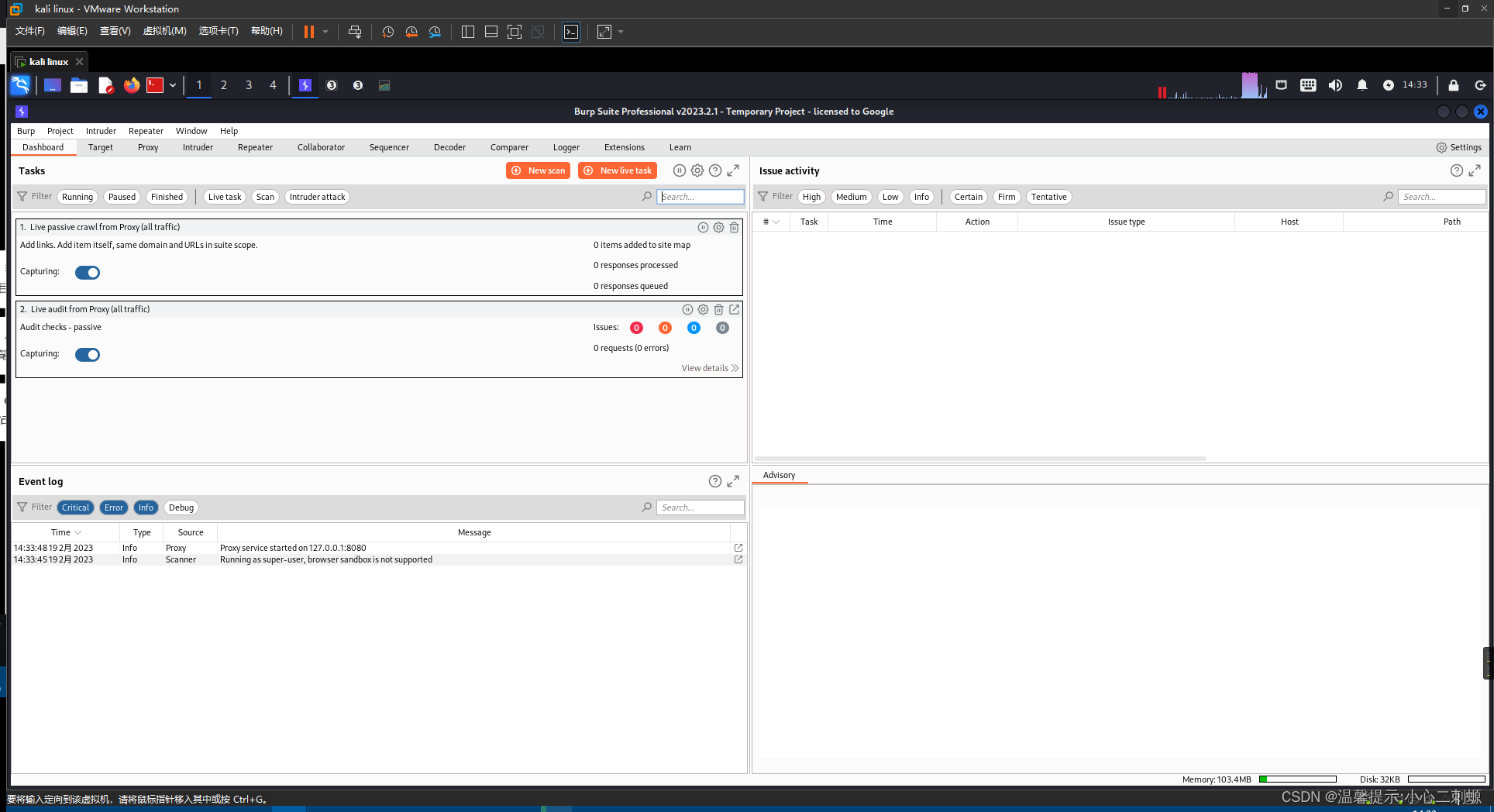Enter VMware full screen mode icon
Image resolution: width=1494 pixels, height=812 pixels.
515,32
